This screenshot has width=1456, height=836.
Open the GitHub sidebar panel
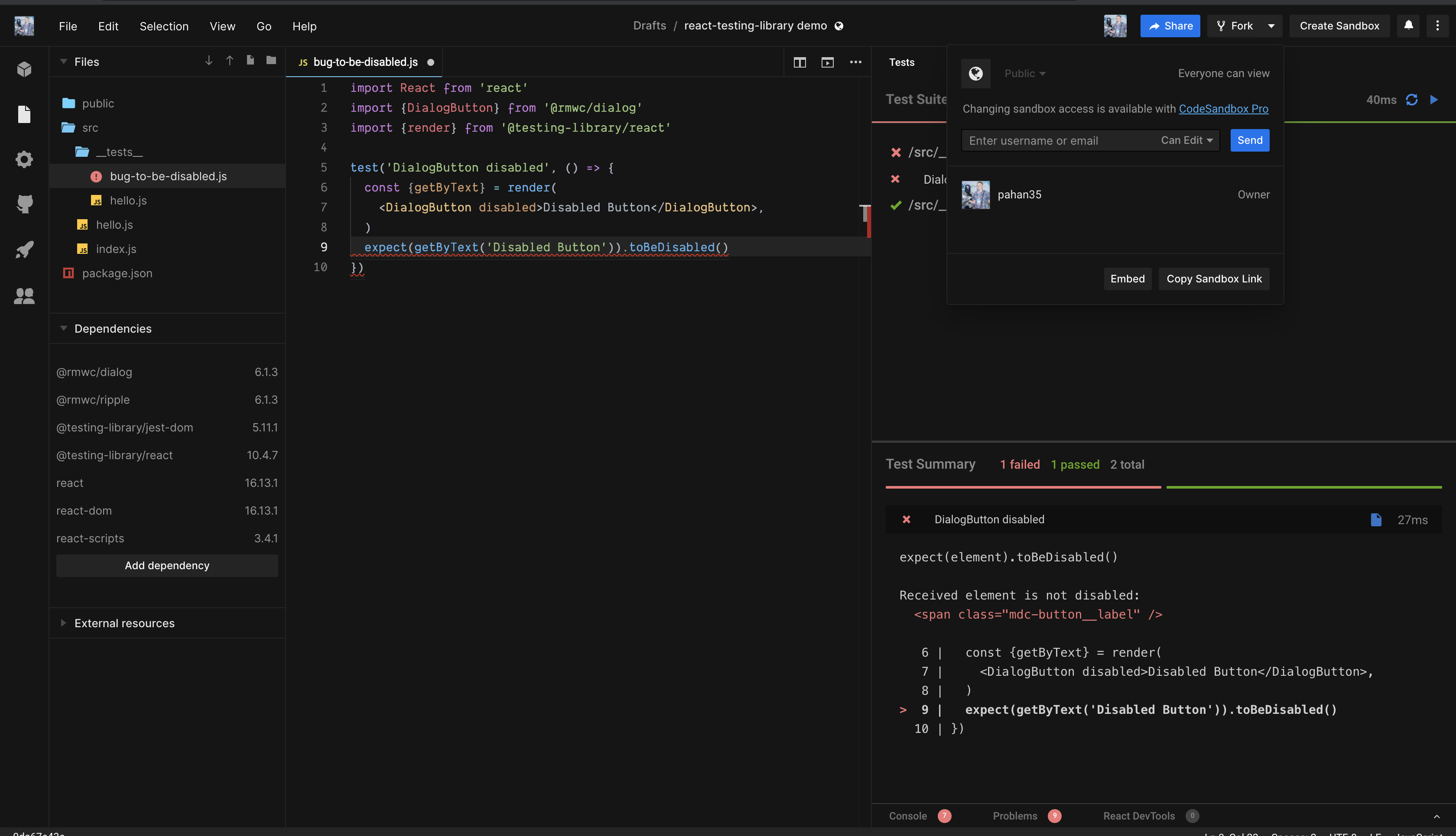pyautogui.click(x=24, y=204)
